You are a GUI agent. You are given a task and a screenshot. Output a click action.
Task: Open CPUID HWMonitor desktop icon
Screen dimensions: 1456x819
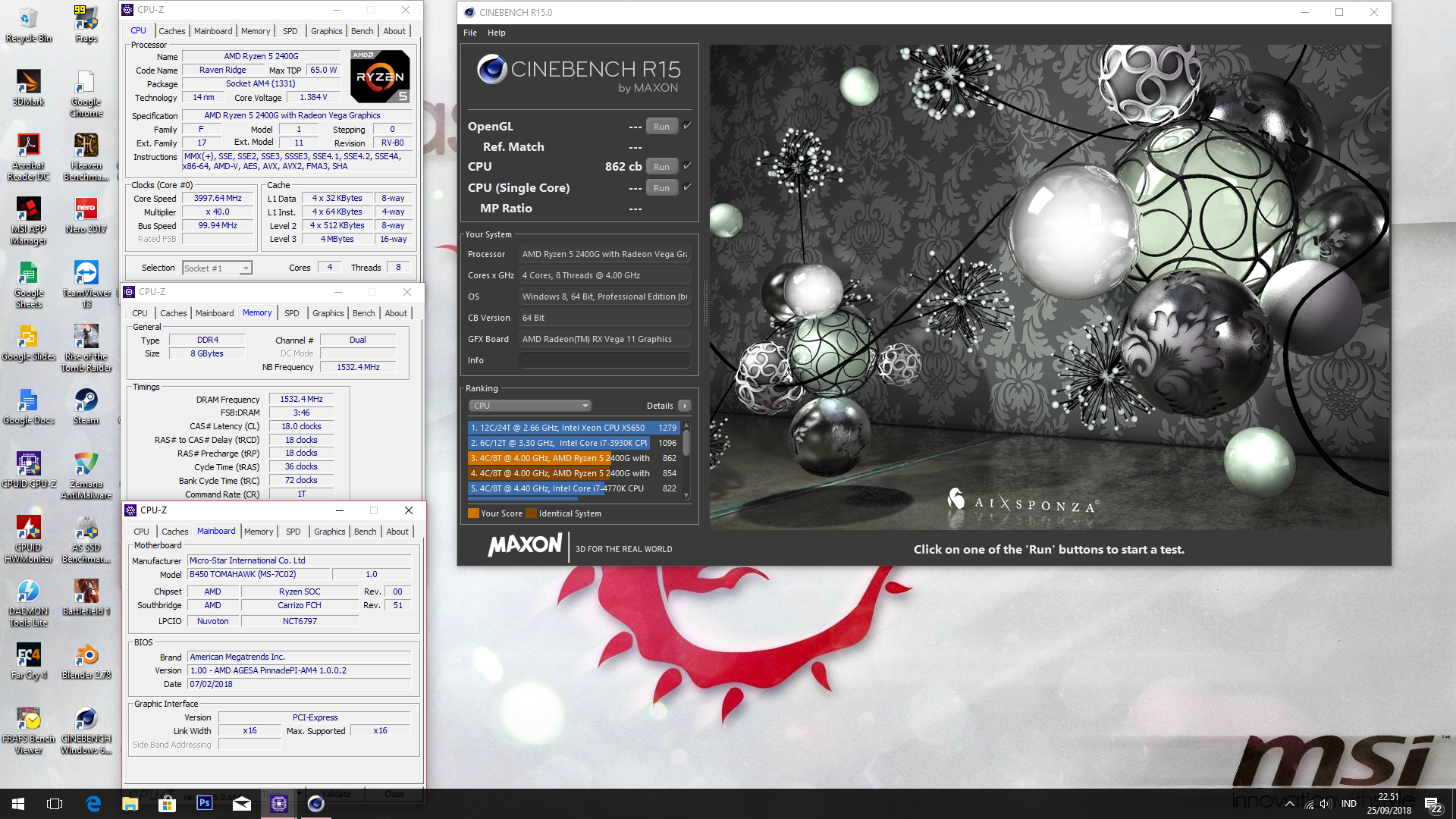tap(29, 540)
